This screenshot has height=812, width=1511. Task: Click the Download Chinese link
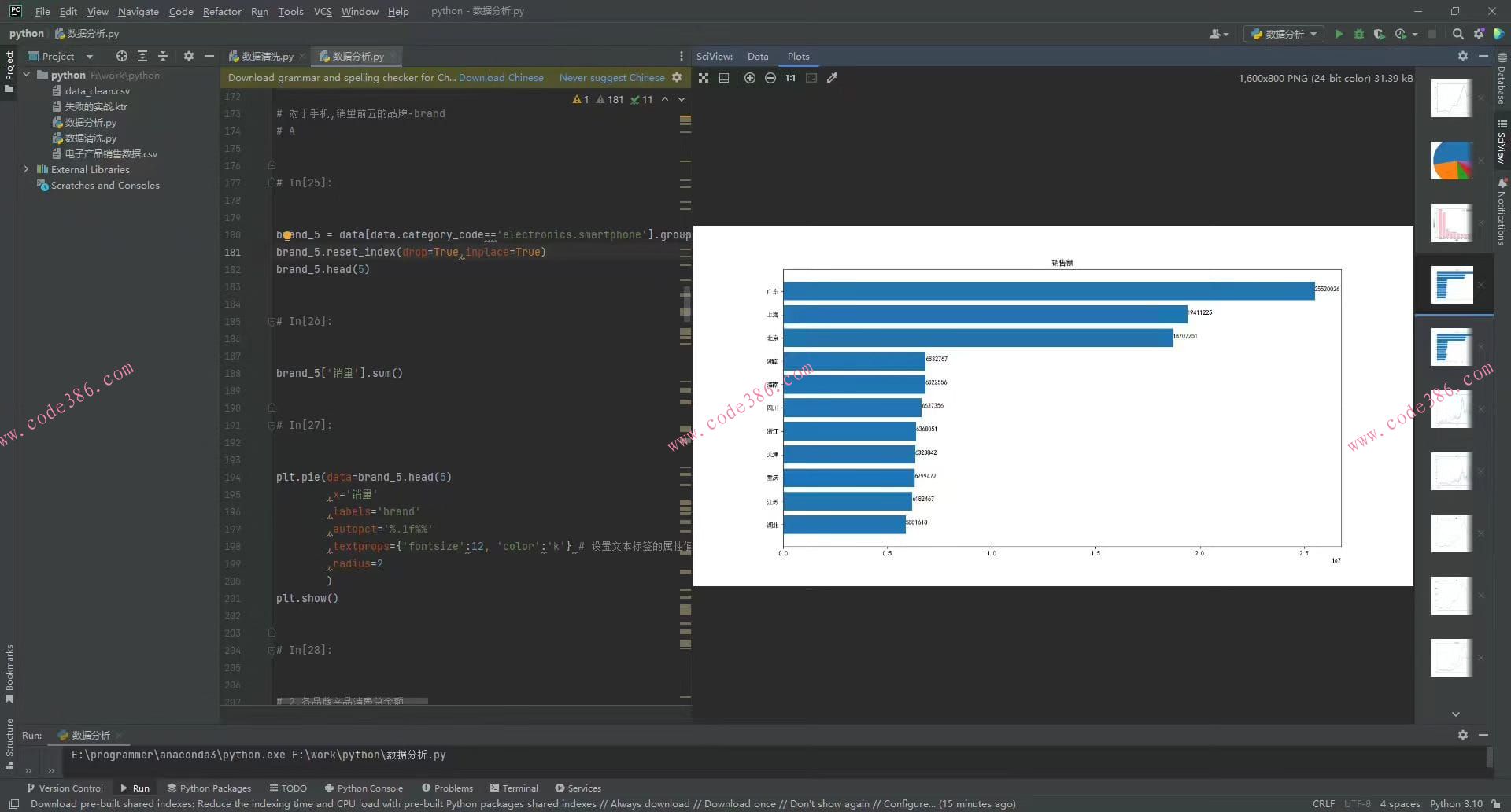point(501,77)
